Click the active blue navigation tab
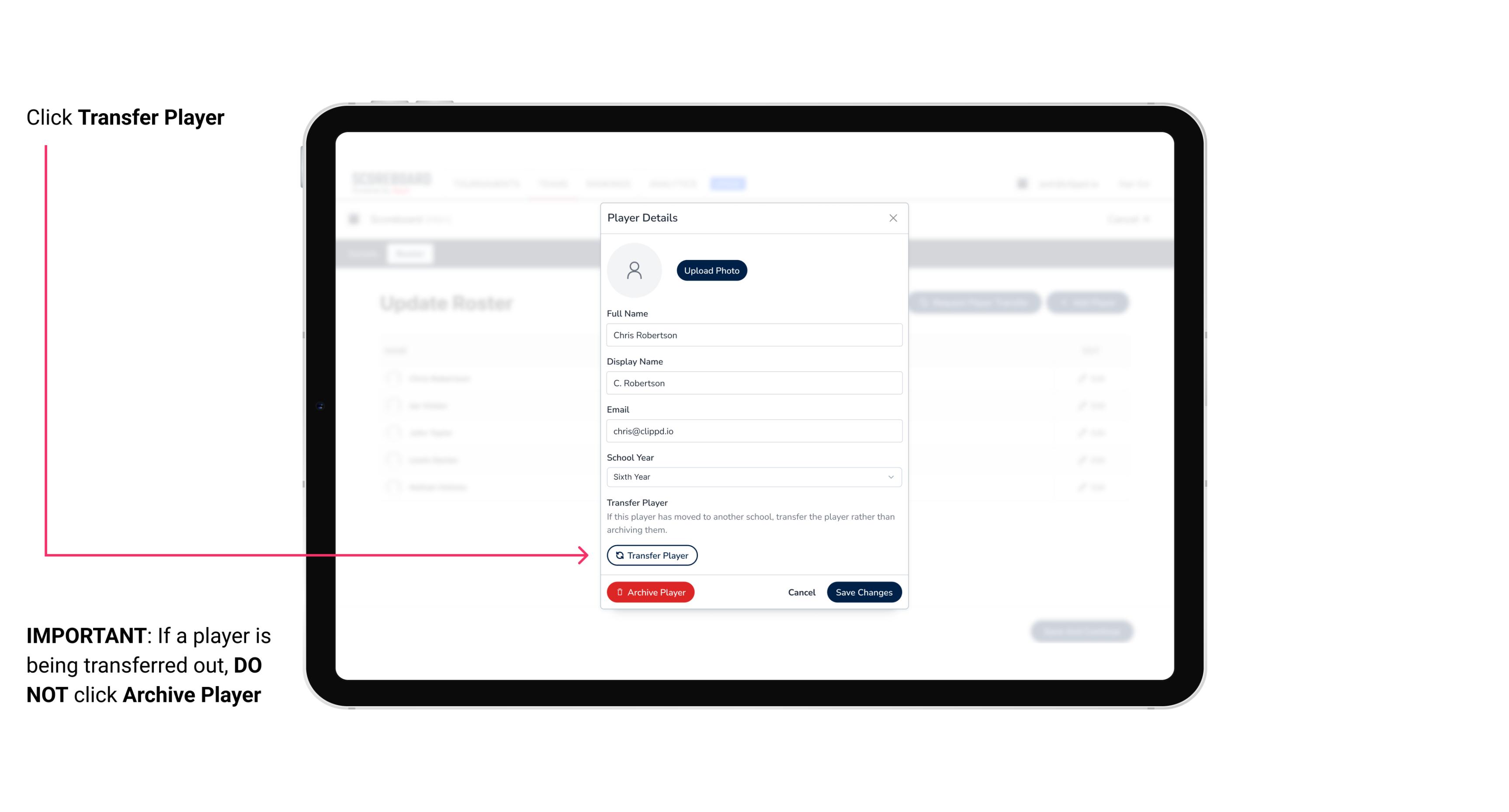This screenshot has height=812, width=1509. pos(730,183)
